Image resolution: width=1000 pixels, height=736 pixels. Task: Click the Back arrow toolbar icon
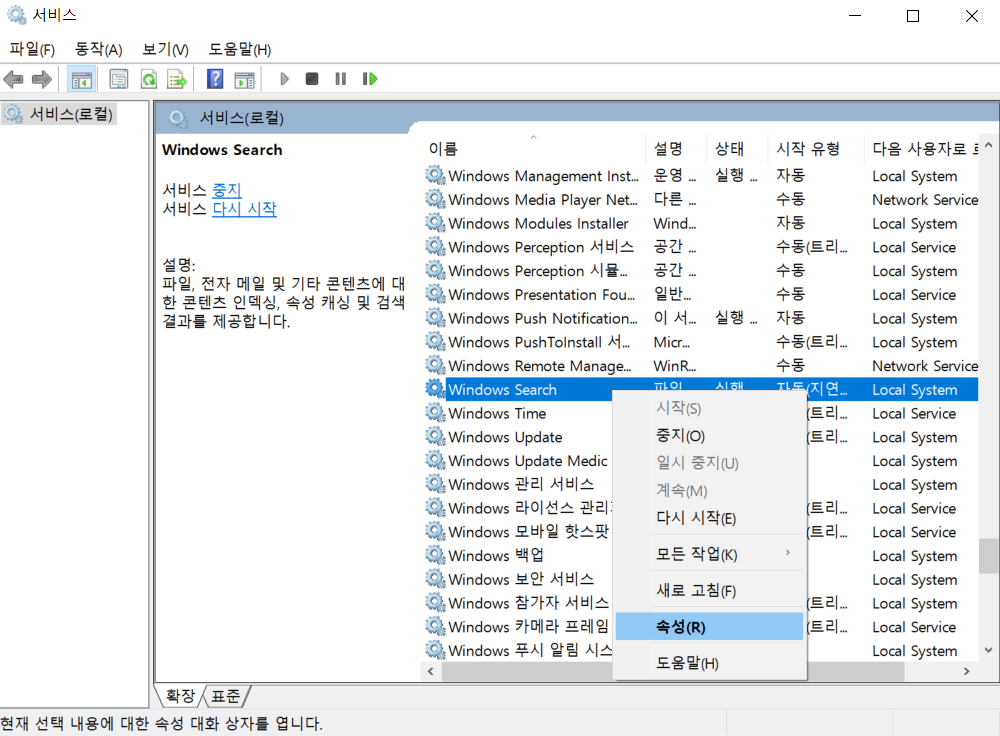pos(13,79)
